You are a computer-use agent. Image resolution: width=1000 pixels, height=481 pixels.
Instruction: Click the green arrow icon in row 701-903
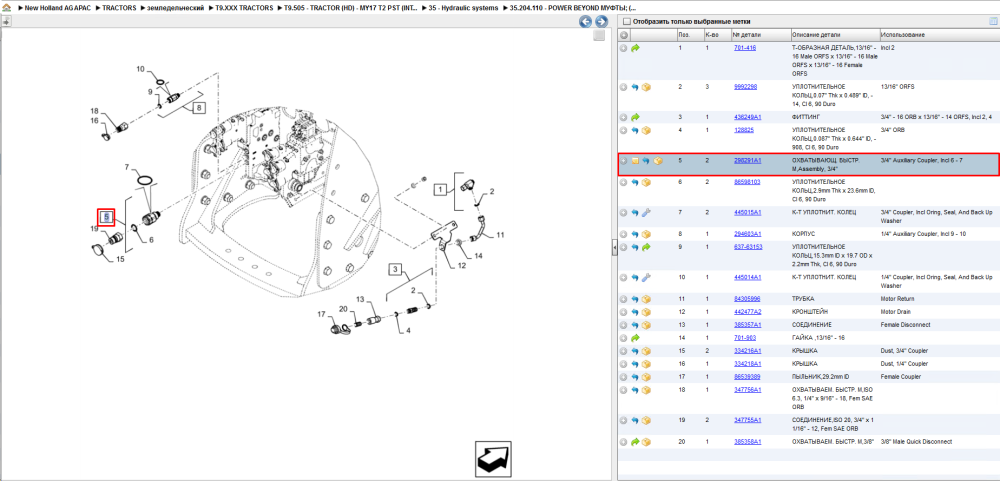pos(635,338)
